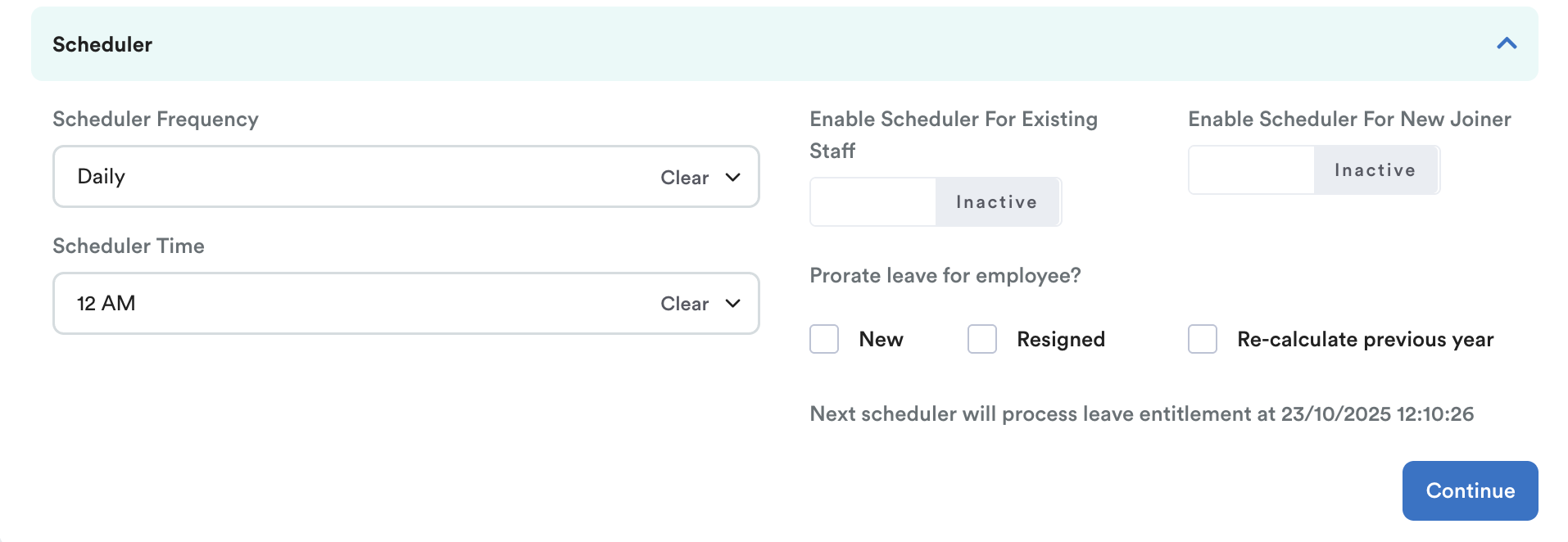1568x542 pixels.
Task: Check the New prorate checkbox
Action: 824,339
